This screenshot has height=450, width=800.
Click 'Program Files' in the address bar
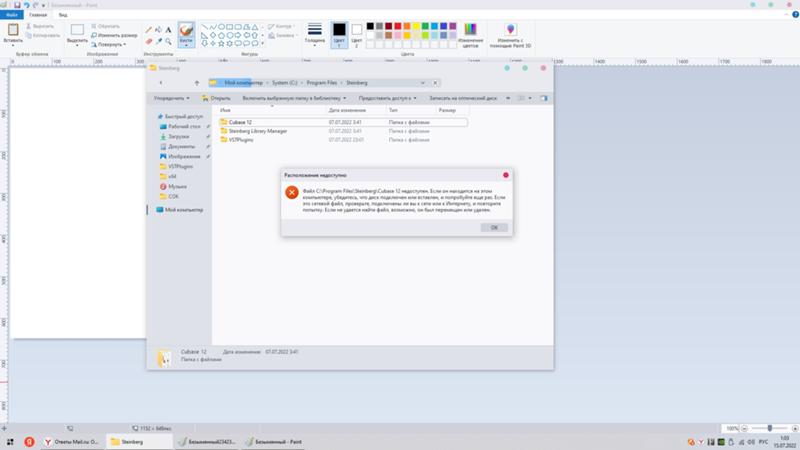[322, 83]
